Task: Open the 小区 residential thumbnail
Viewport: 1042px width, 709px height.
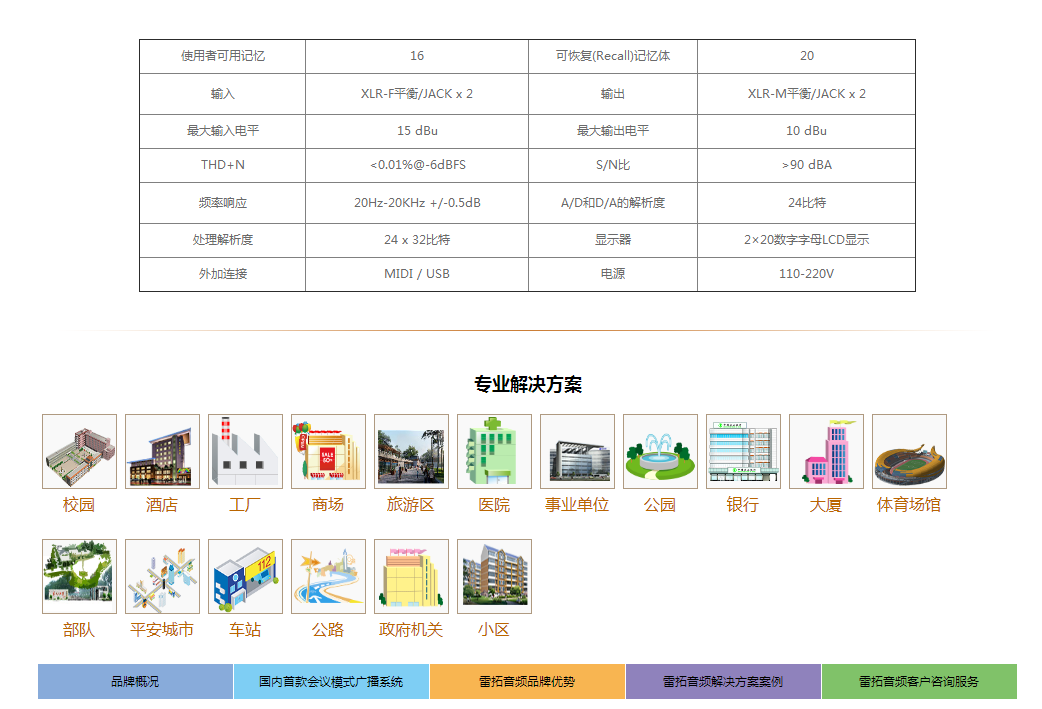Action: click(494, 576)
